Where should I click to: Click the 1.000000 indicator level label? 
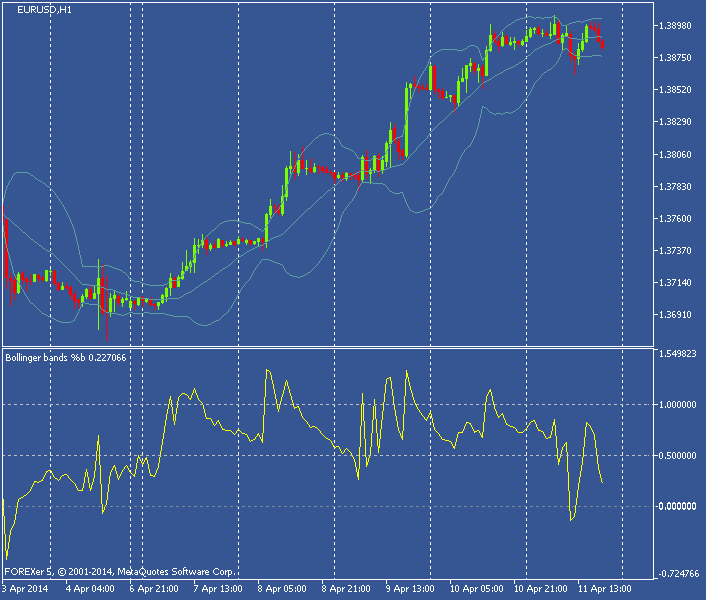pyautogui.click(x=679, y=405)
